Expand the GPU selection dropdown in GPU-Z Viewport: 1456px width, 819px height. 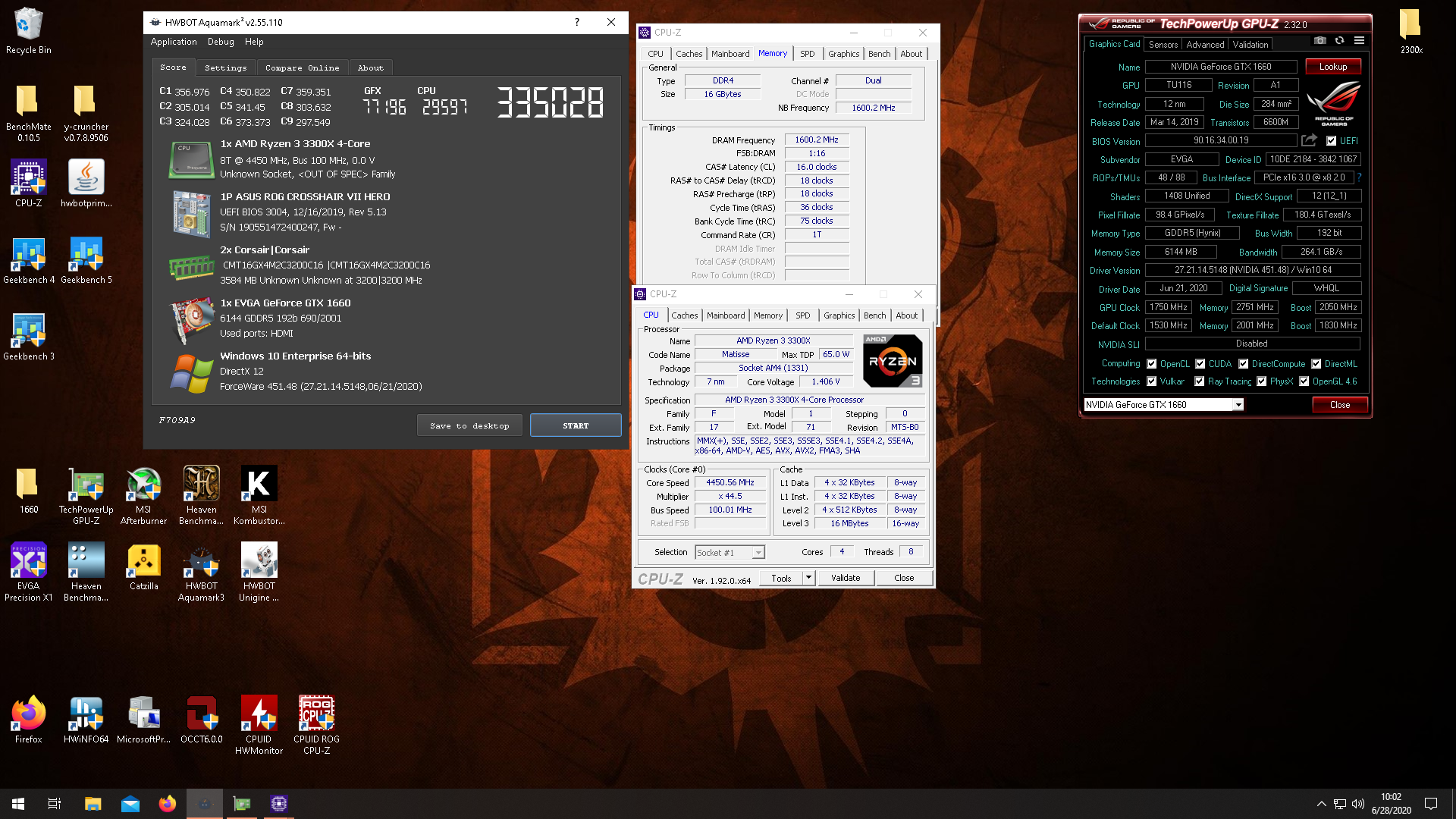[1238, 405]
